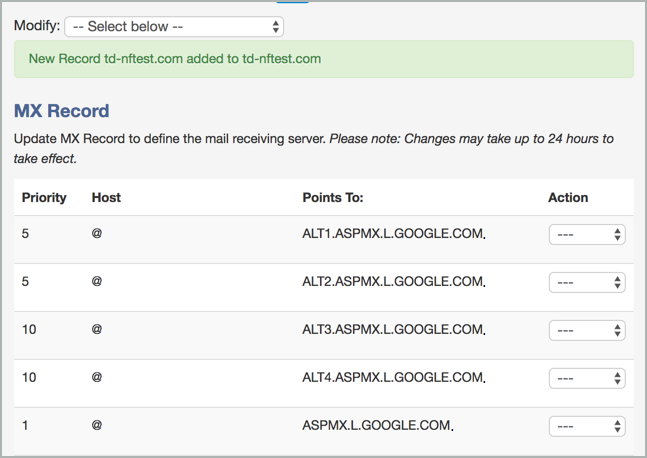
Task: Click the Priority column header
Action: 44,197
